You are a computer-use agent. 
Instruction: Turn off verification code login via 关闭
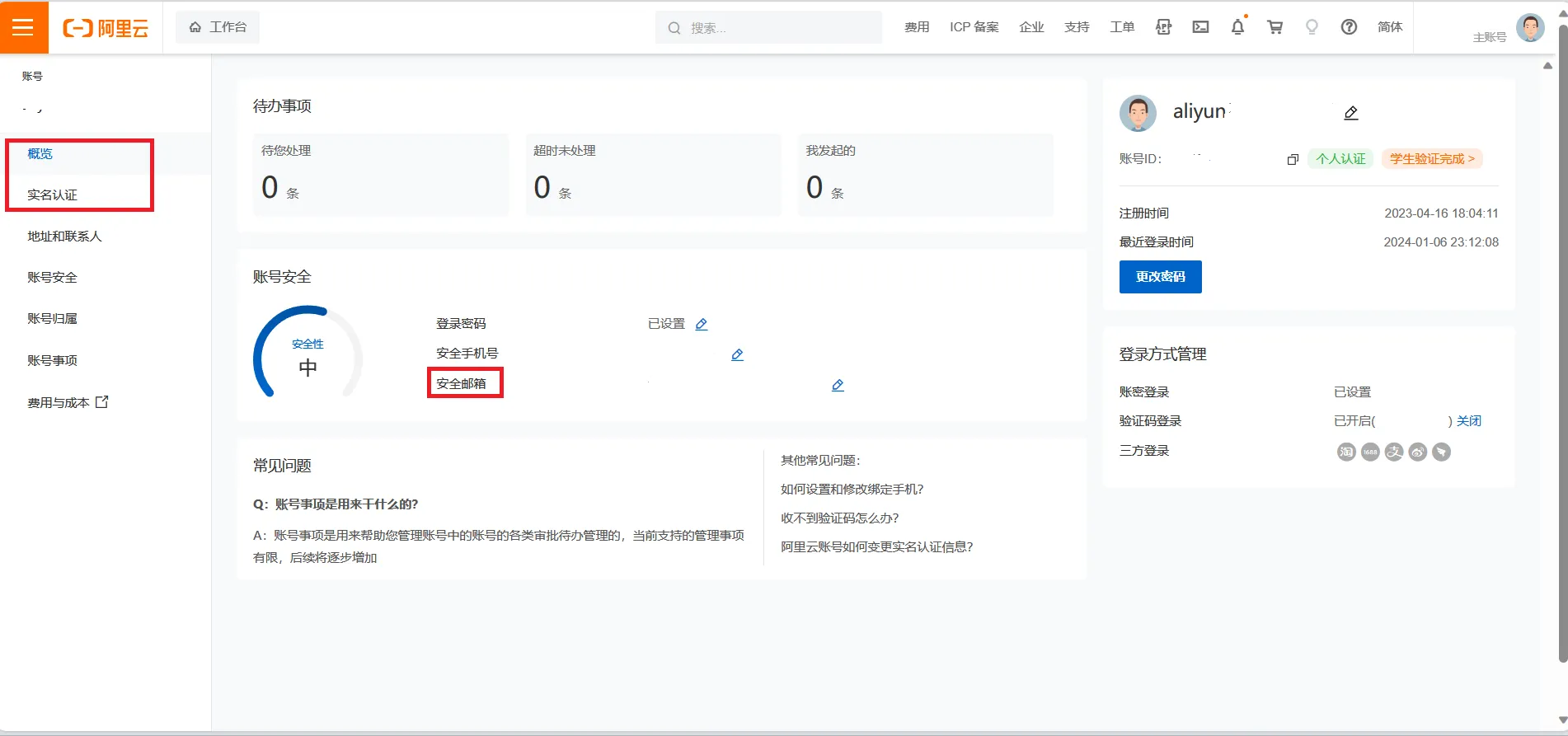point(1468,421)
